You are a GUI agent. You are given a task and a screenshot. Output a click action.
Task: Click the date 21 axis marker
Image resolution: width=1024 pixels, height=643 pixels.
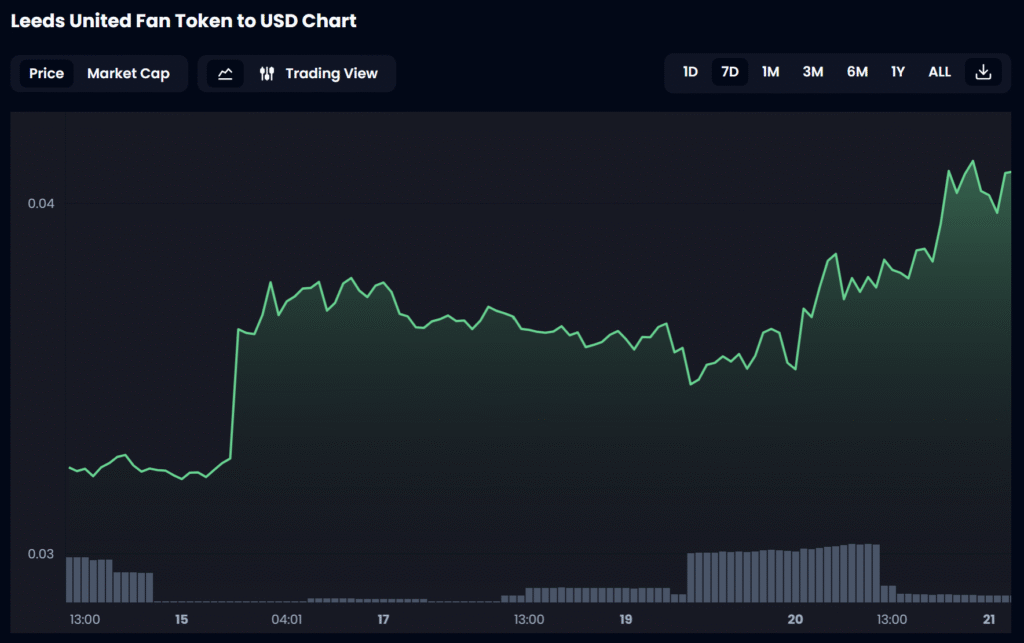click(x=989, y=619)
